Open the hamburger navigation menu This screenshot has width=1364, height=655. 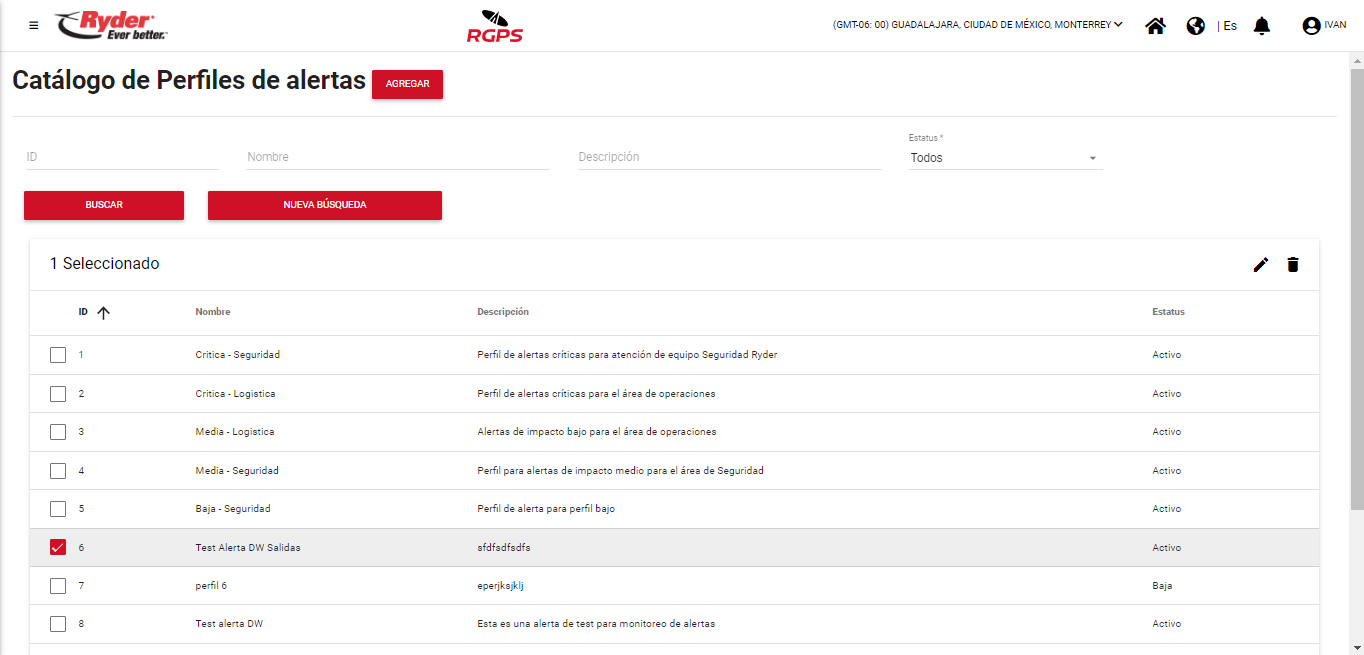34,25
